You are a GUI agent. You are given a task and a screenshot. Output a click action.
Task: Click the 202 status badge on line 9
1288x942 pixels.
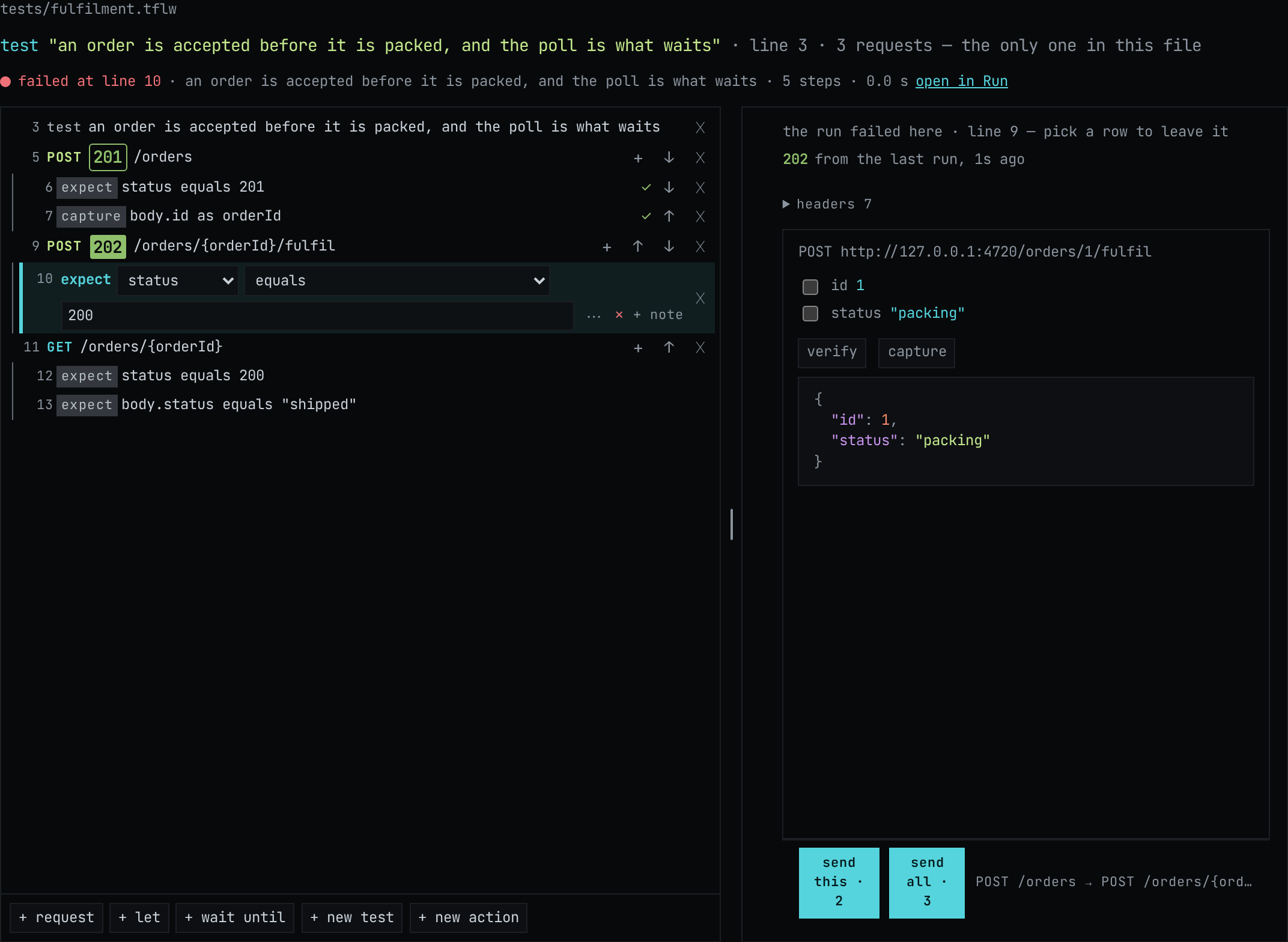tap(108, 247)
